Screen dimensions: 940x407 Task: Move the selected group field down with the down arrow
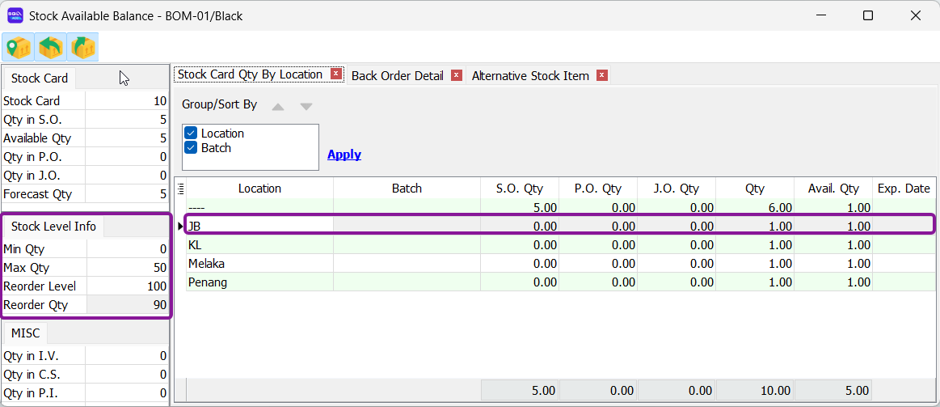[x=306, y=106]
